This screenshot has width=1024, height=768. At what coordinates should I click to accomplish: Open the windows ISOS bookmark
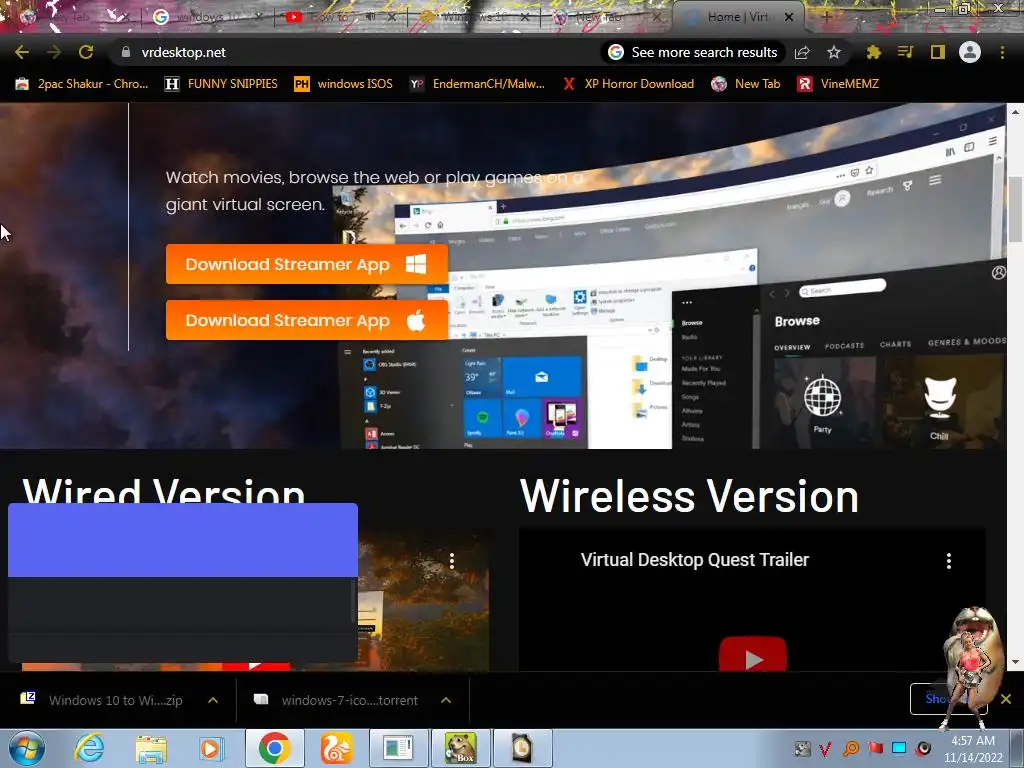pos(344,84)
